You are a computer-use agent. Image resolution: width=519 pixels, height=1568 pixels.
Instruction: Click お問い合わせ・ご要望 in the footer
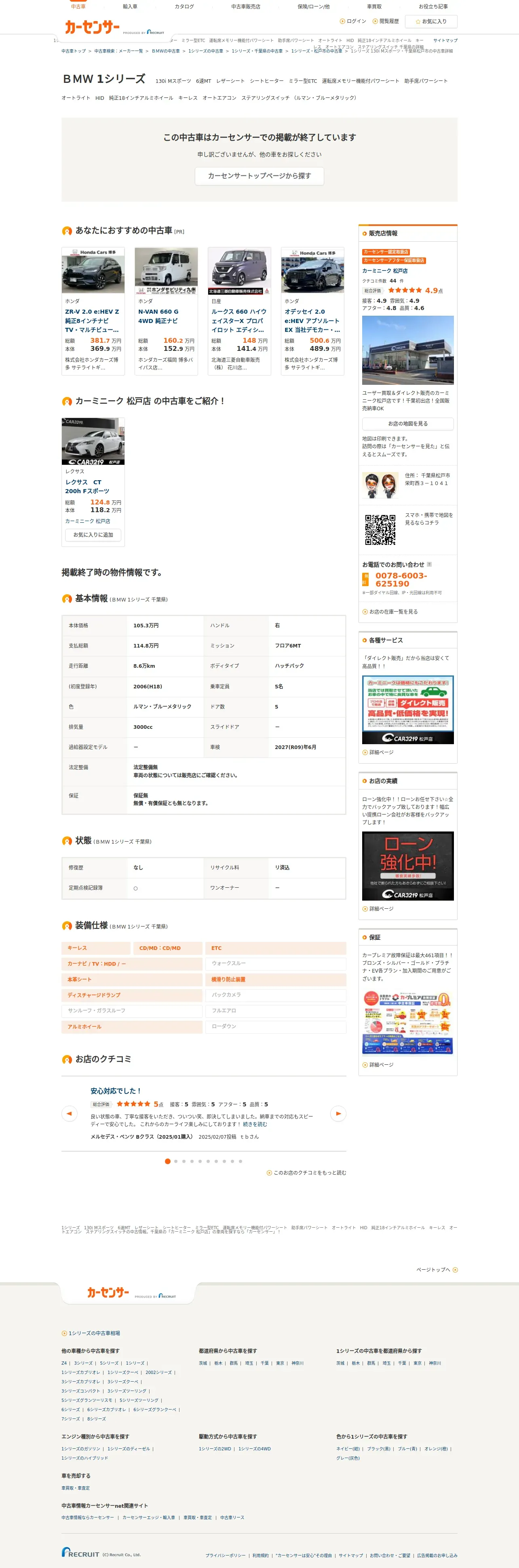(x=390, y=1555)
